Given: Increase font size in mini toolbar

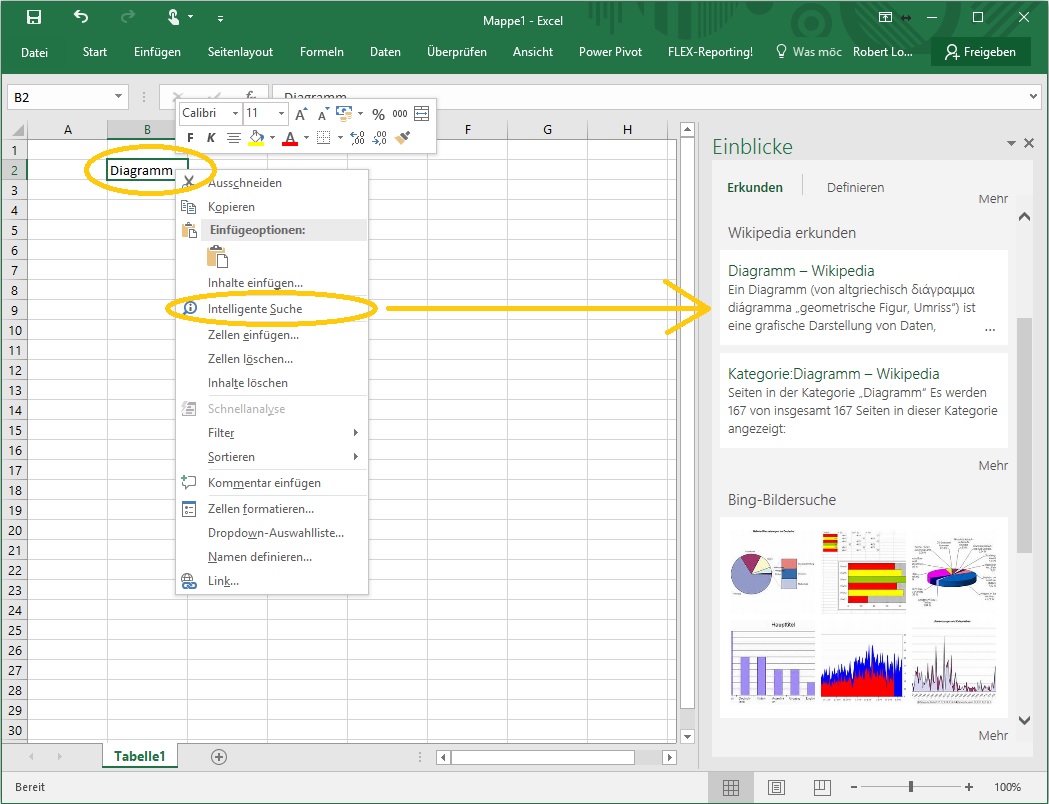Looking at the screenshot, I should (x=301, y=114).
